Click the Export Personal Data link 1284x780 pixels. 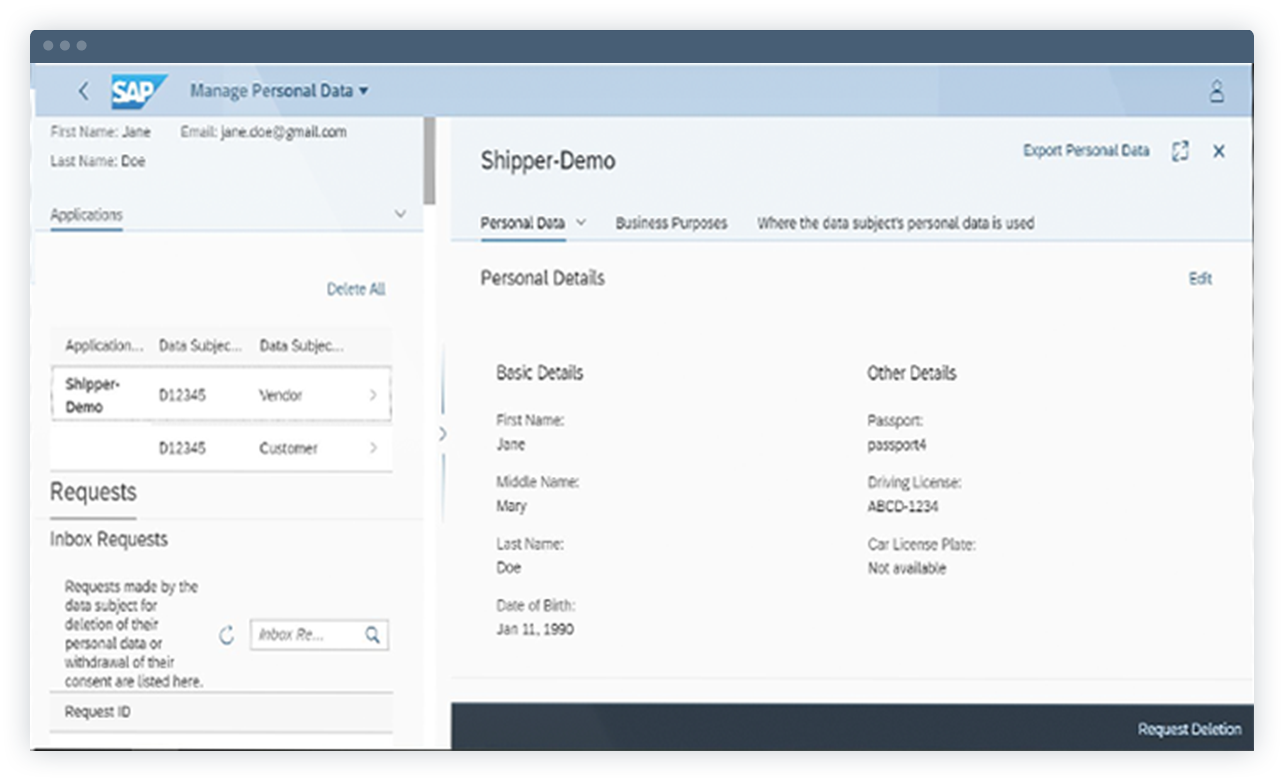pyautogui.click(x=1086, y=151)
